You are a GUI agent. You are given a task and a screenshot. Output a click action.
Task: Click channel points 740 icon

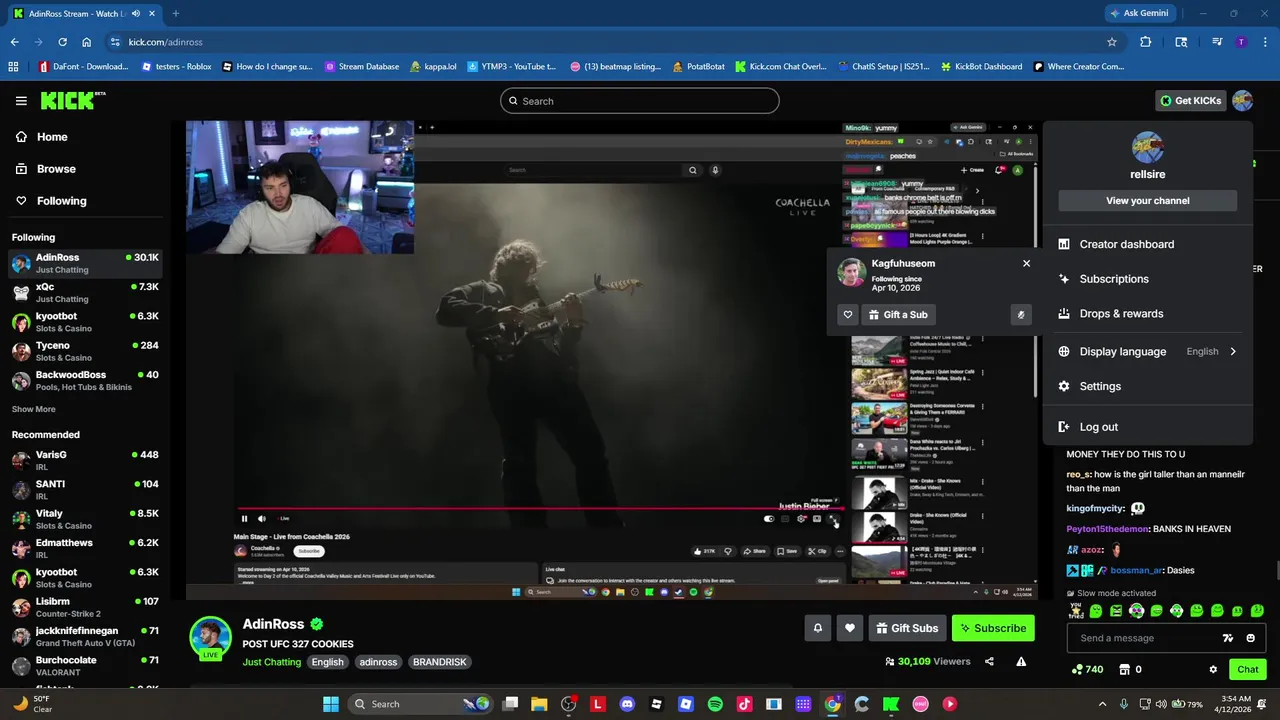pyautogui.click(x=1086, y=669)
